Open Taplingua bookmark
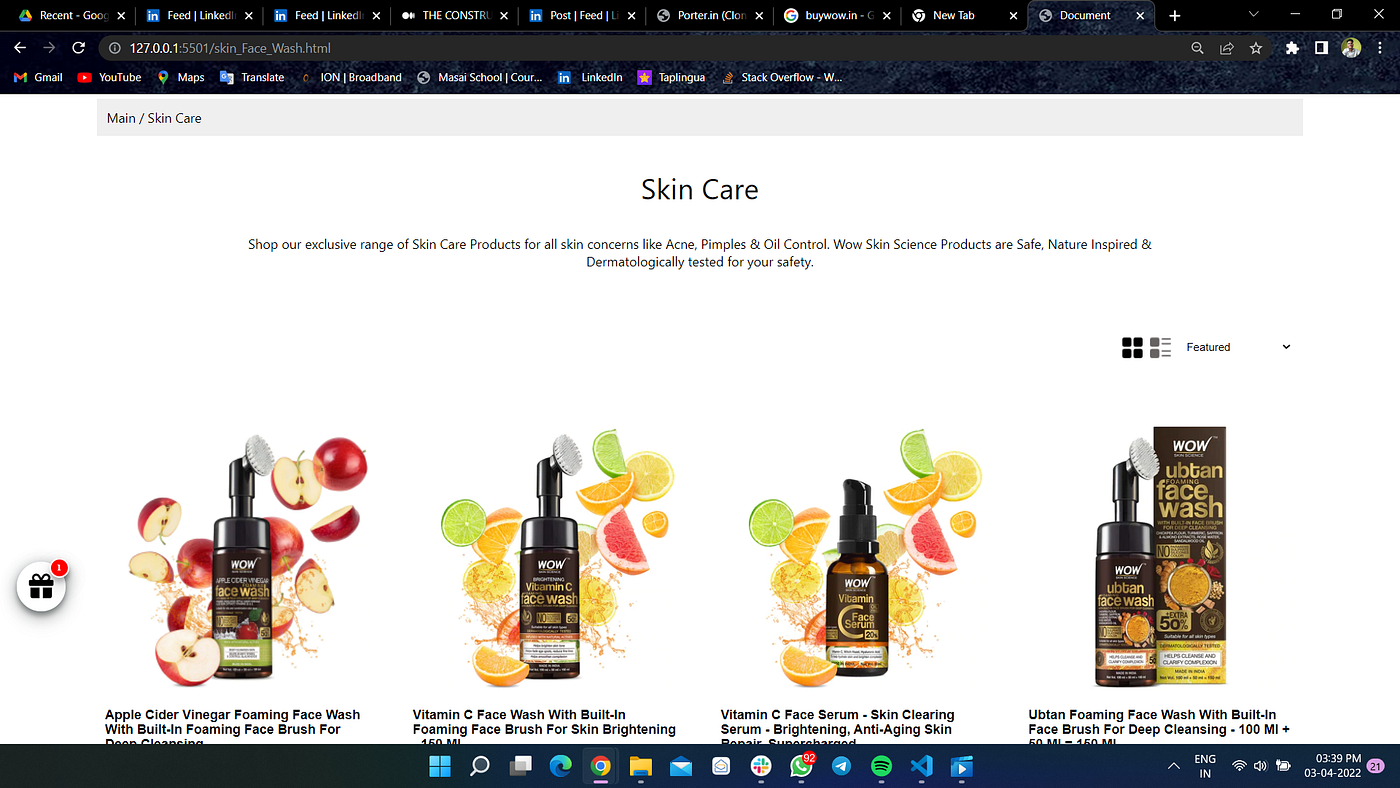This screenshot has width=1400, height=788. point(673,77)
